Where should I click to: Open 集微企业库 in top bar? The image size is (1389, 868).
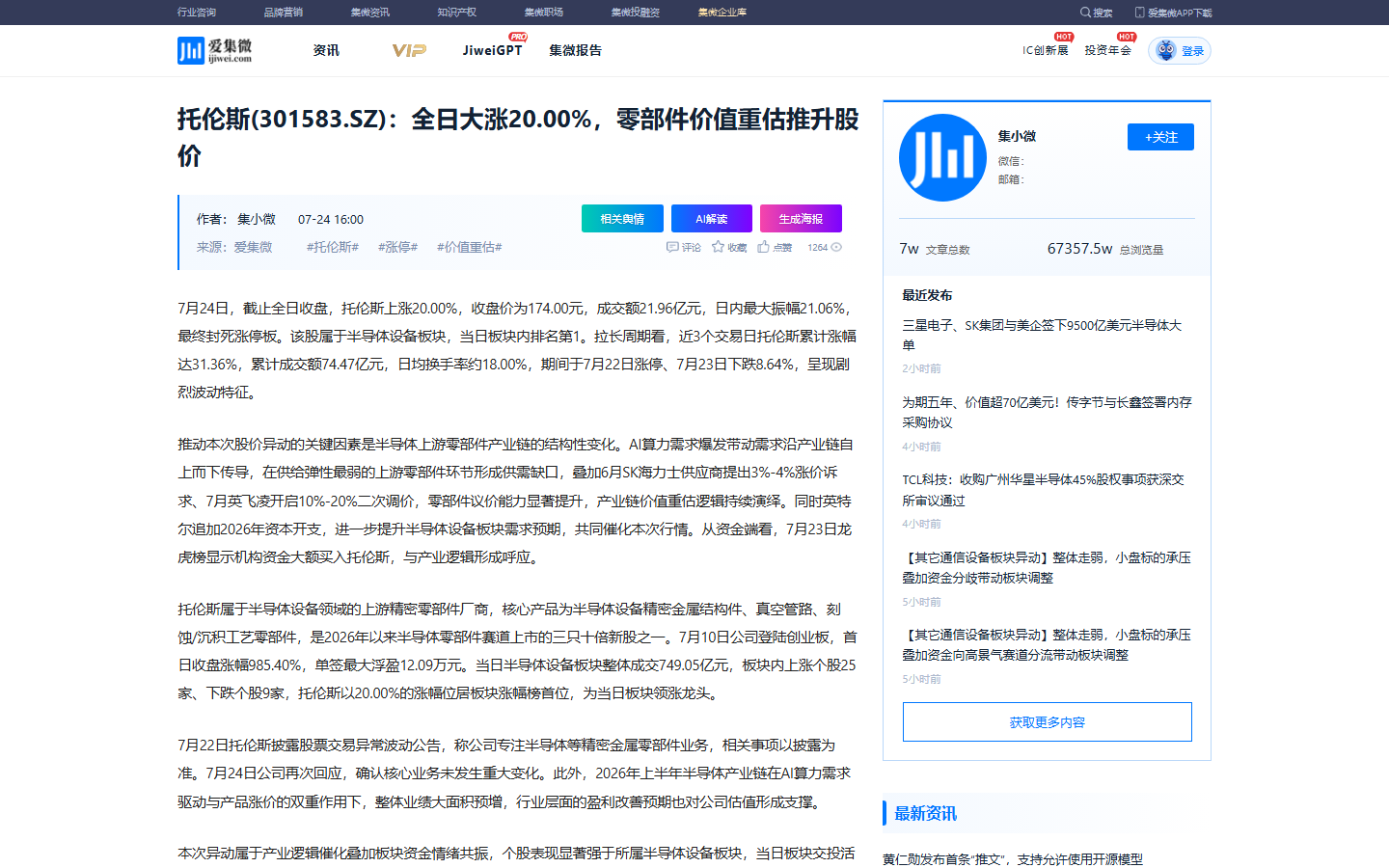coord(722,13)
